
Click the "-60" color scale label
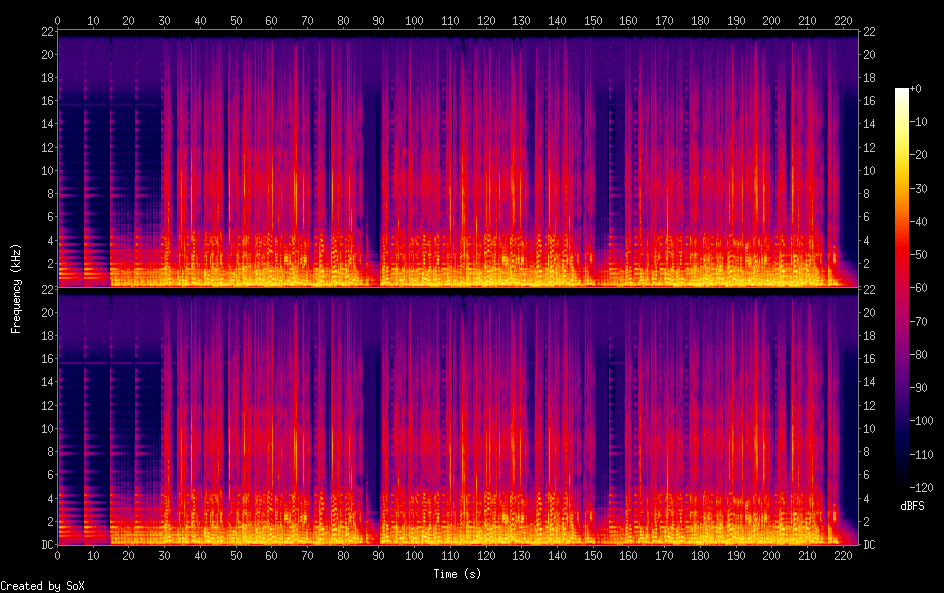918,288
